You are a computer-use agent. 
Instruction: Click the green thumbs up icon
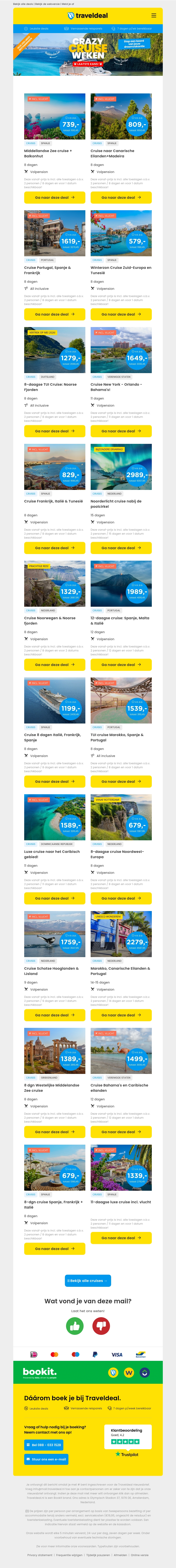point(75,1326)
